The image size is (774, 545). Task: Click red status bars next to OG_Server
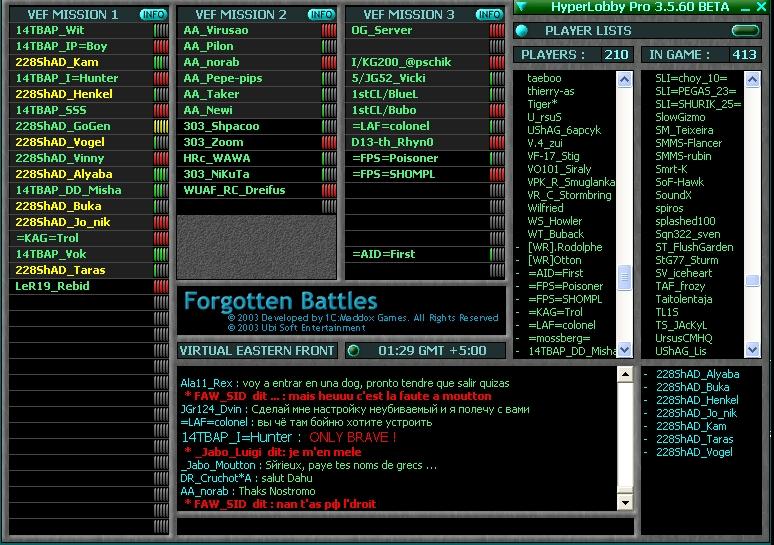coord(497,31)
